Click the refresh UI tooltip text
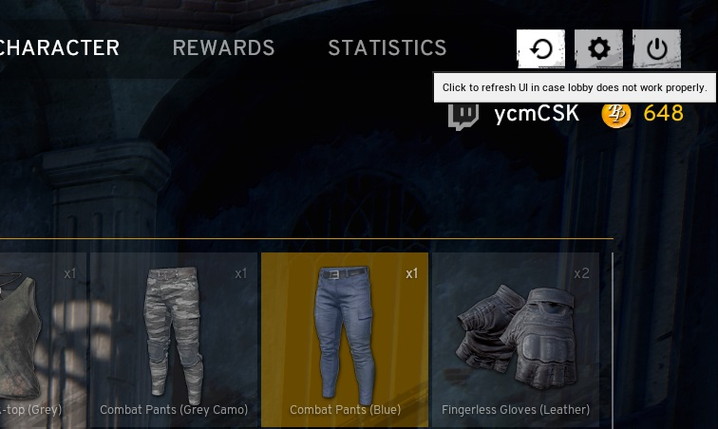Screen dimensions: 718x429 [x=575, y=87]
